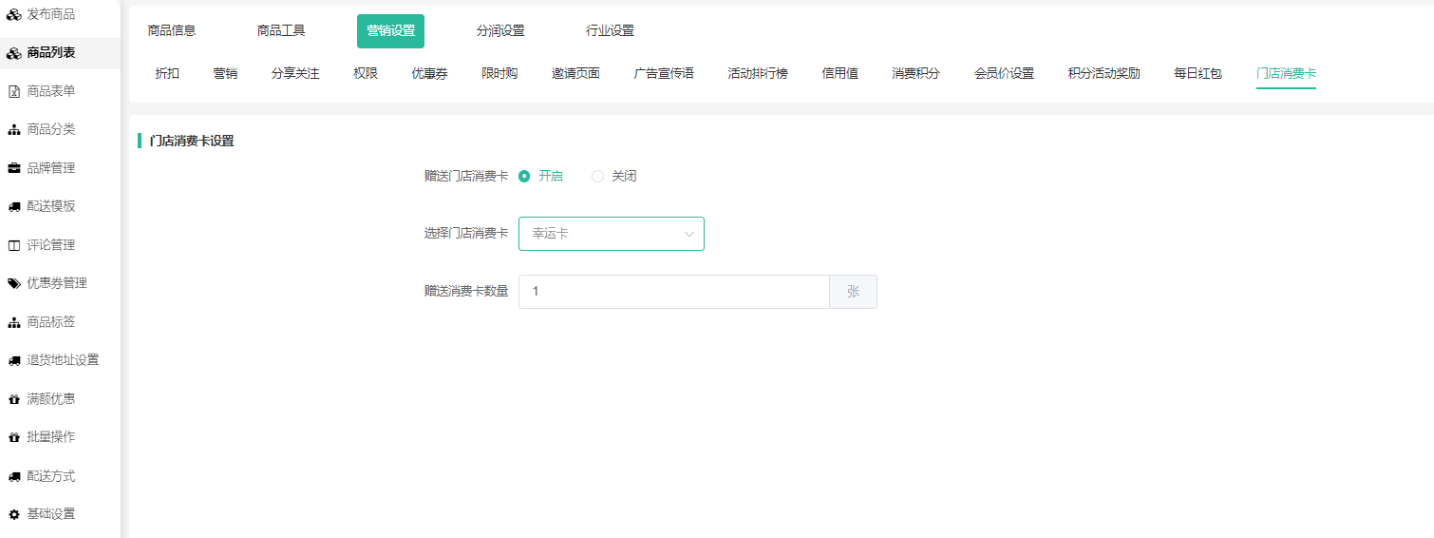Open 商品分类 via its hierarchy icon
1434x538 pixels.
(x=14, y=130)
